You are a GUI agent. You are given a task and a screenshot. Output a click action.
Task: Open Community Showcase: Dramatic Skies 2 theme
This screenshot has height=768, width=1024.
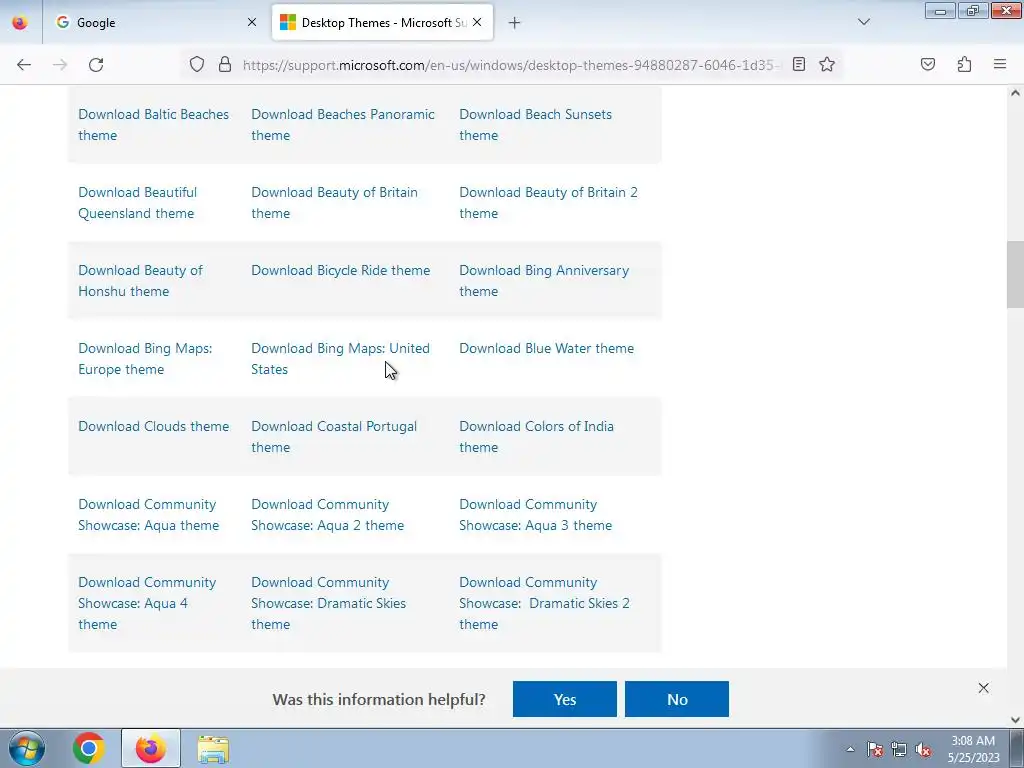(x=544, y=603)
